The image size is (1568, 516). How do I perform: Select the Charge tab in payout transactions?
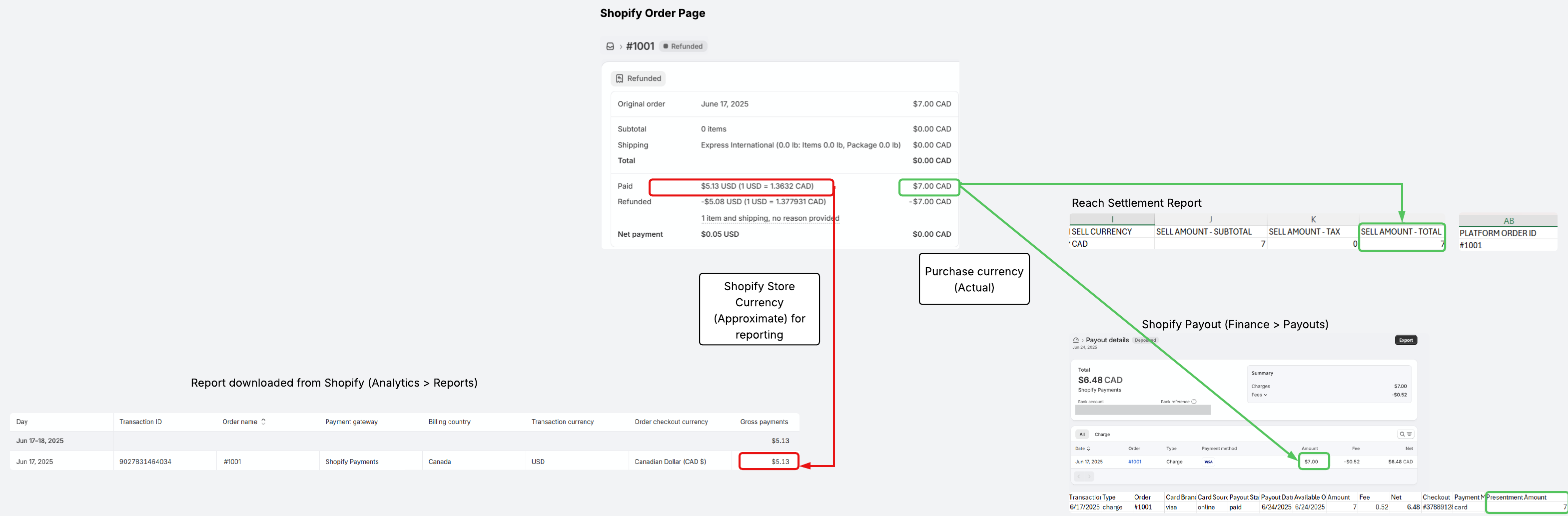point(1102,435)
